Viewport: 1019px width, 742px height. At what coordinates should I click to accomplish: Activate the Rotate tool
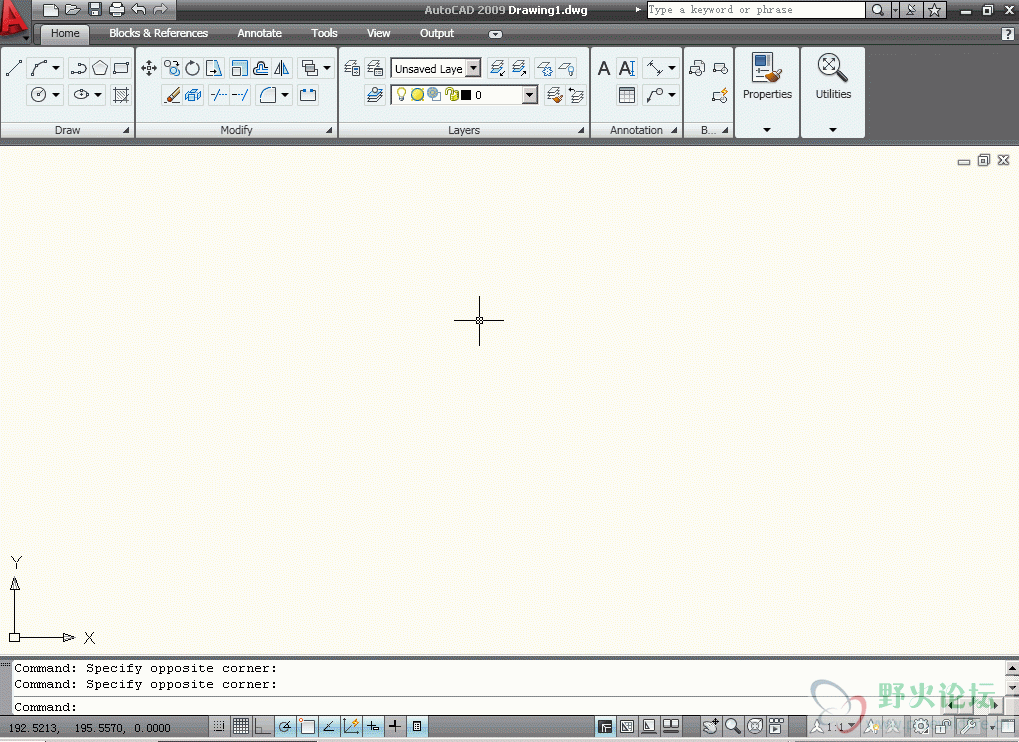click(x=192, y=68)
